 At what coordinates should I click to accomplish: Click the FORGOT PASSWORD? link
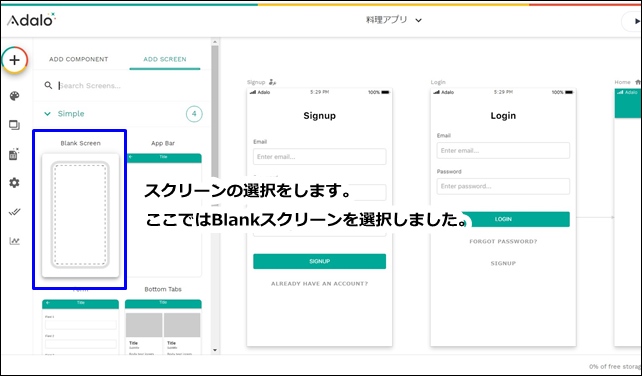[x=503, y=241]
